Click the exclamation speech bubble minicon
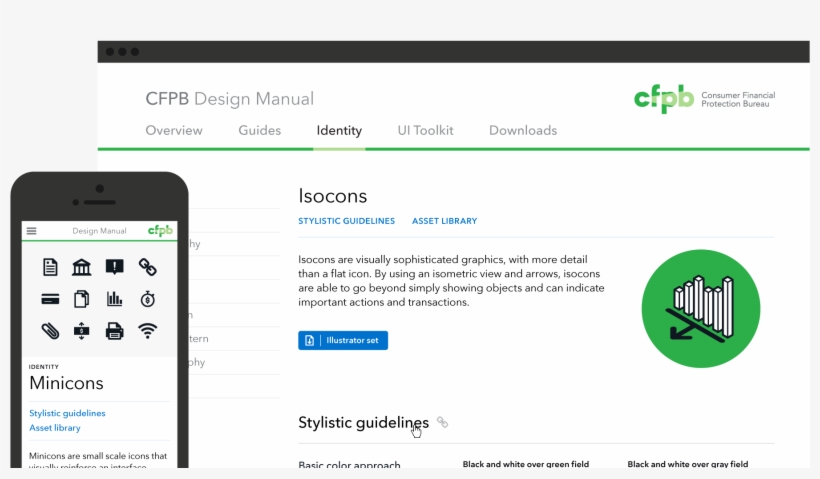The width and height of the screenshot is (820, 479). pos(115,267)
